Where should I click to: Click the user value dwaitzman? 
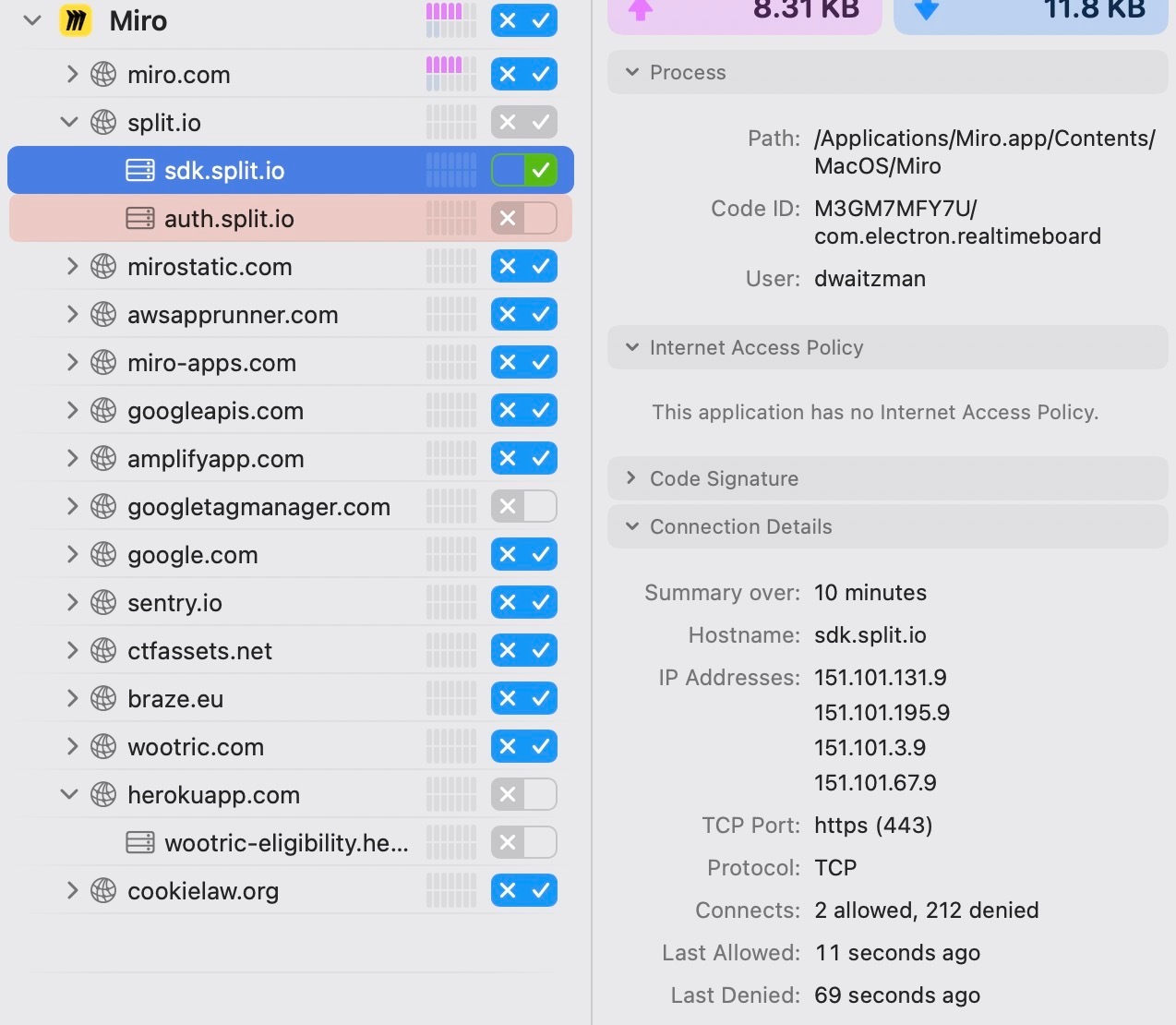pyautogui.click(x=870, y=279)
